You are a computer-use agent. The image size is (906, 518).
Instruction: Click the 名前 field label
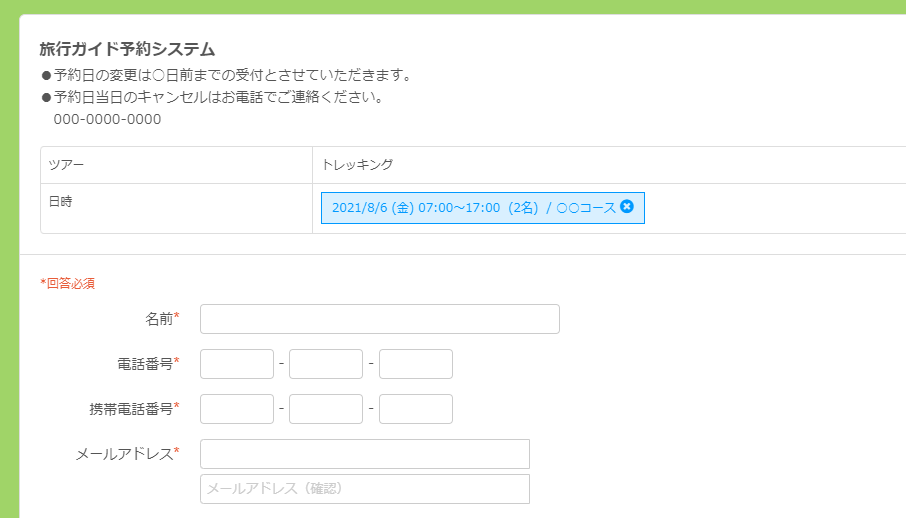click(159, 319)
